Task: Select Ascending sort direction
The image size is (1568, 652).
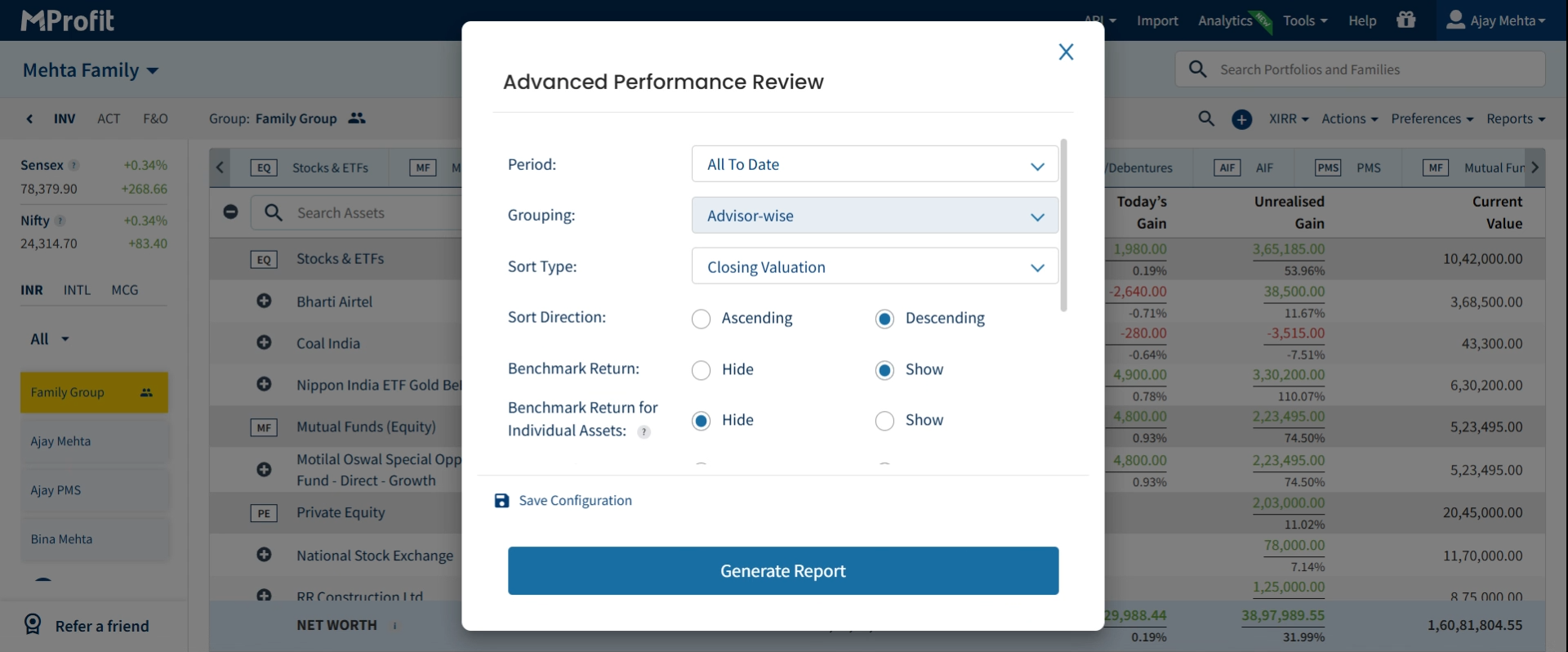Action: pyautogui.click(x=701, y=319)
